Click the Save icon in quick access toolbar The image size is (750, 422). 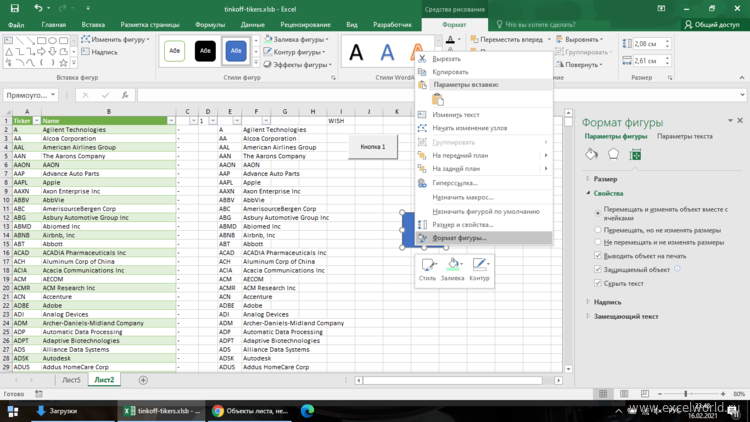(x=15, y=8)
